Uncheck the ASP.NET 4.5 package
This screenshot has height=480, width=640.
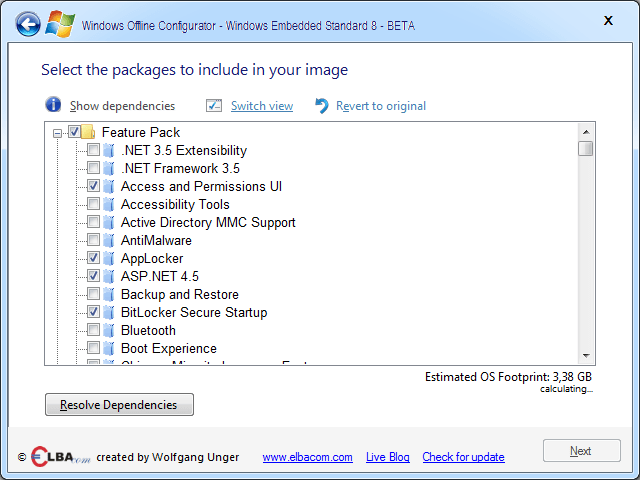(x=93, y=276)
